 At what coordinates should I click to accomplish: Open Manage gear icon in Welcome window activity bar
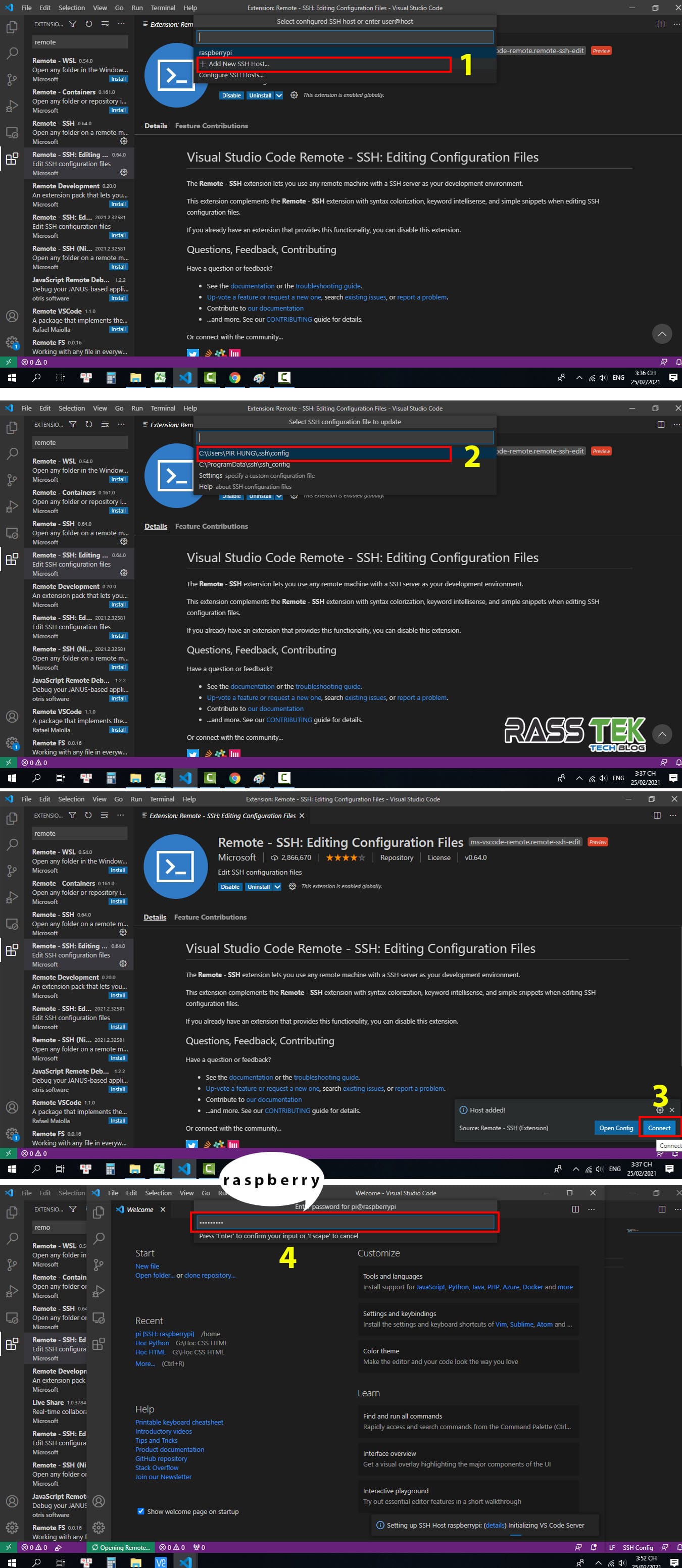click(99, 1527)
